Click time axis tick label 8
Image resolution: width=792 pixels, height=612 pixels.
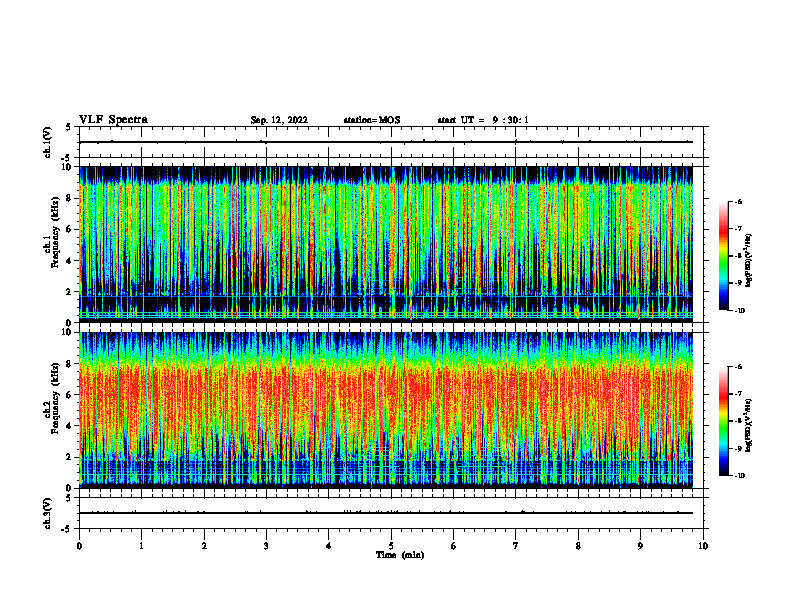(x=578, y=546)
